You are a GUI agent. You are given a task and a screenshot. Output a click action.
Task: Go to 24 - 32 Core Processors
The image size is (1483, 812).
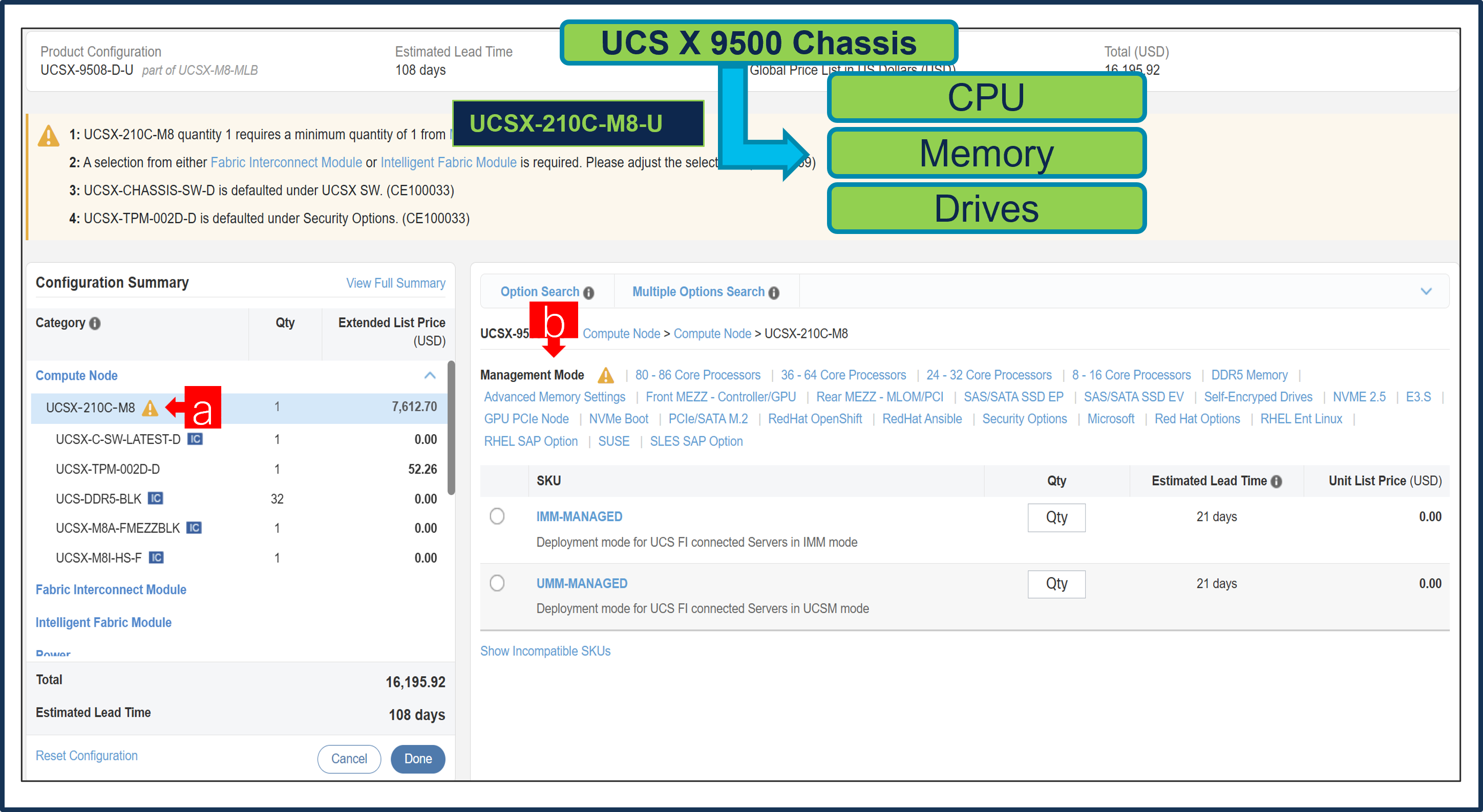click(x=989, y=375)
